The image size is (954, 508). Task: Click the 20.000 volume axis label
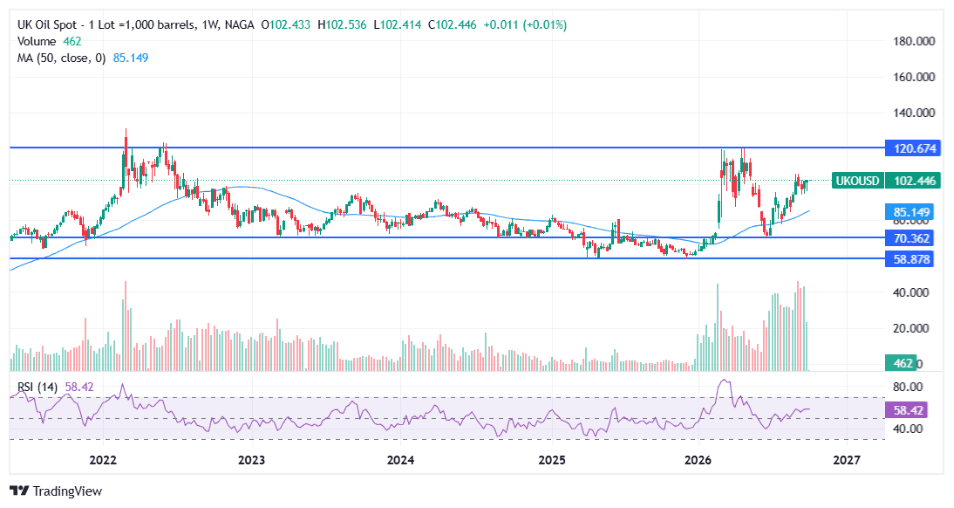point(911,329)
